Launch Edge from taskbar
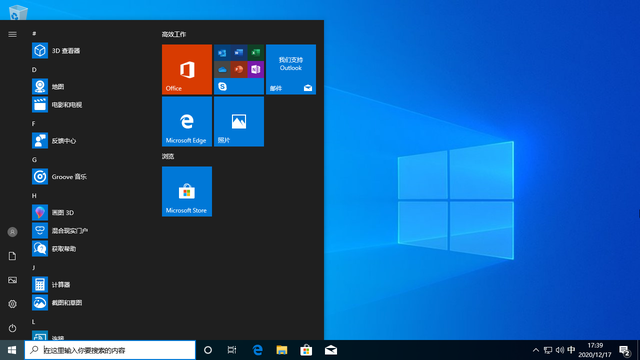This screenshot has width=640, height=360. pos(257,350)
